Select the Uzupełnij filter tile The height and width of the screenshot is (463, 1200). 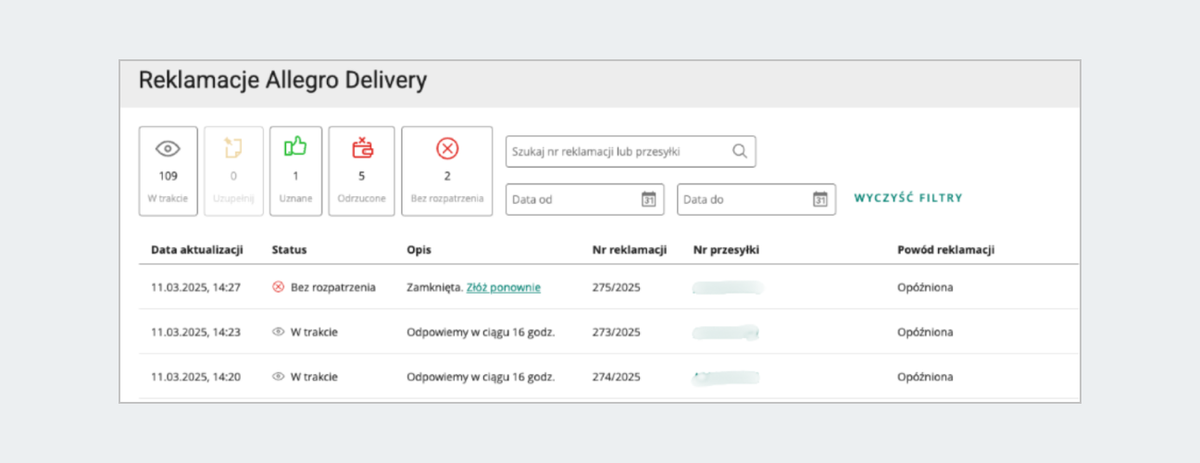click(x=234, y=171)
